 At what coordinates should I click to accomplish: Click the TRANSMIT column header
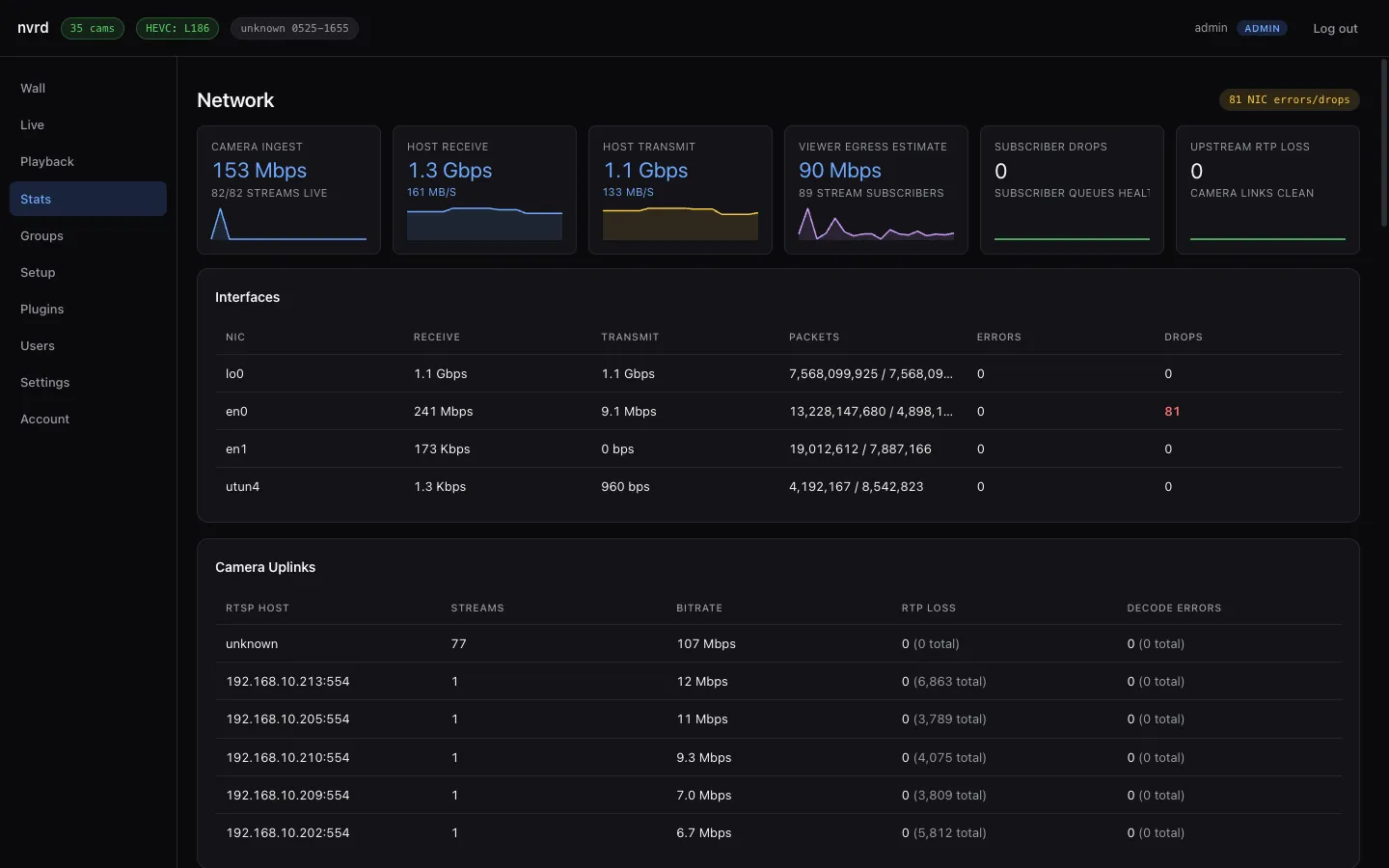(x=630, y=337)
